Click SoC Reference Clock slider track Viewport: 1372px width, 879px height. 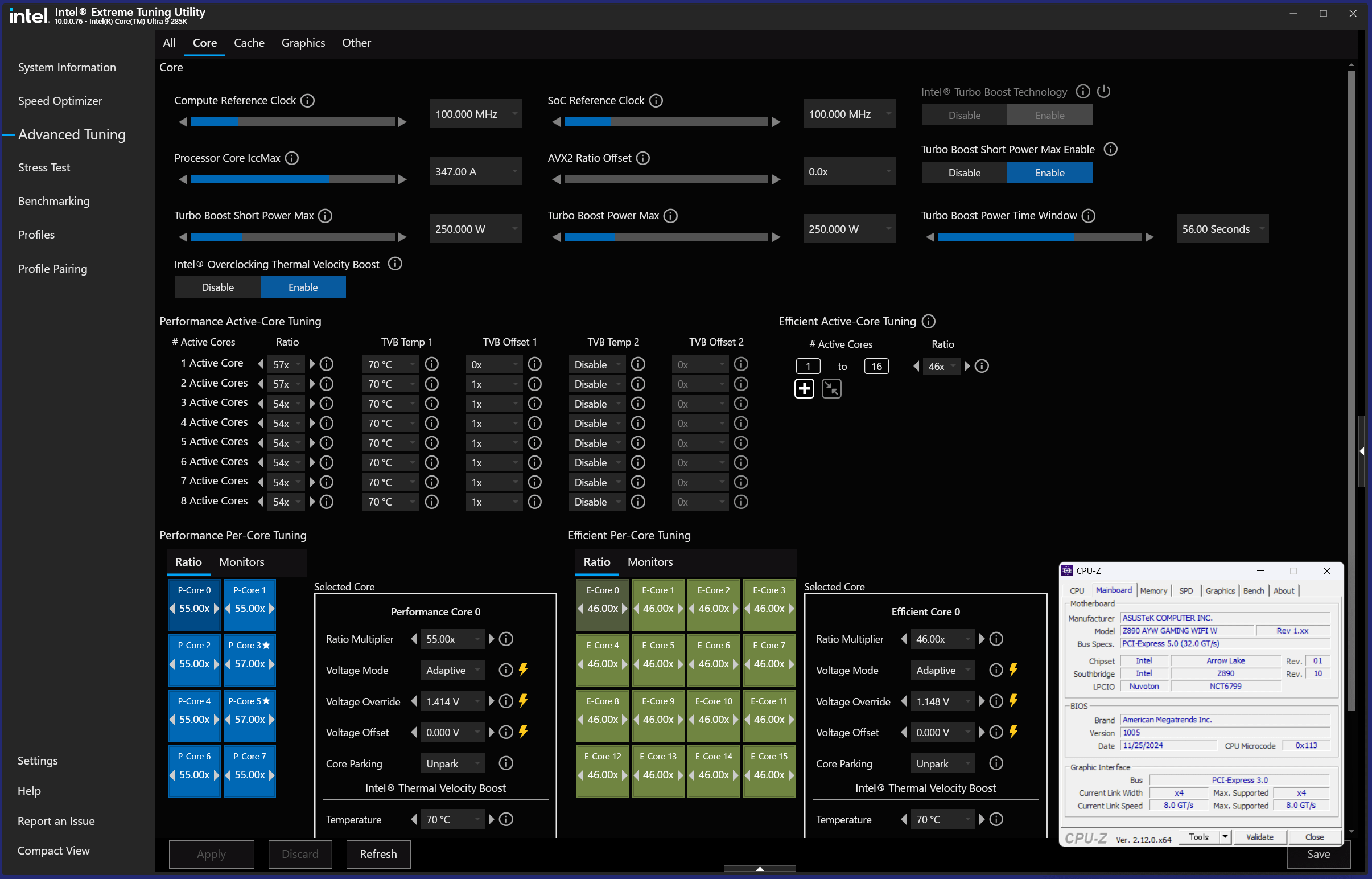666,122
